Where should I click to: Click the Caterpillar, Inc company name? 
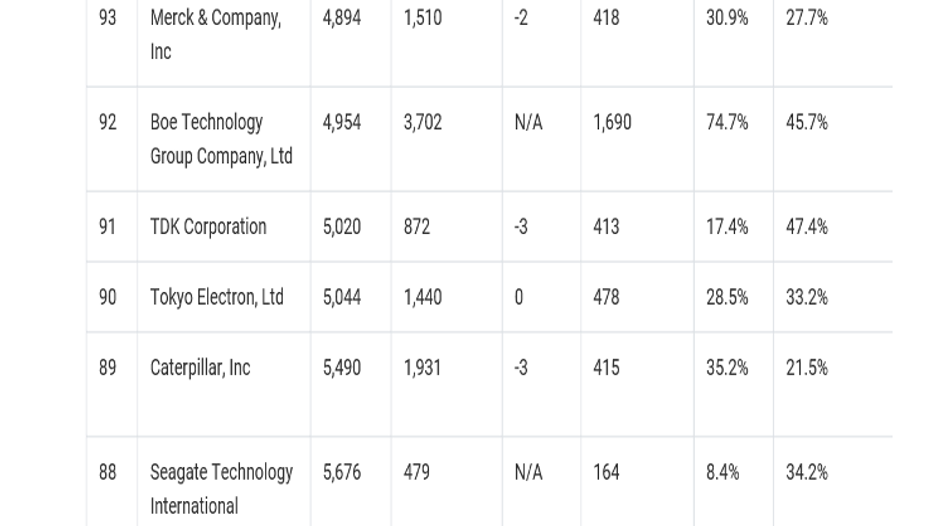point(200,368)
